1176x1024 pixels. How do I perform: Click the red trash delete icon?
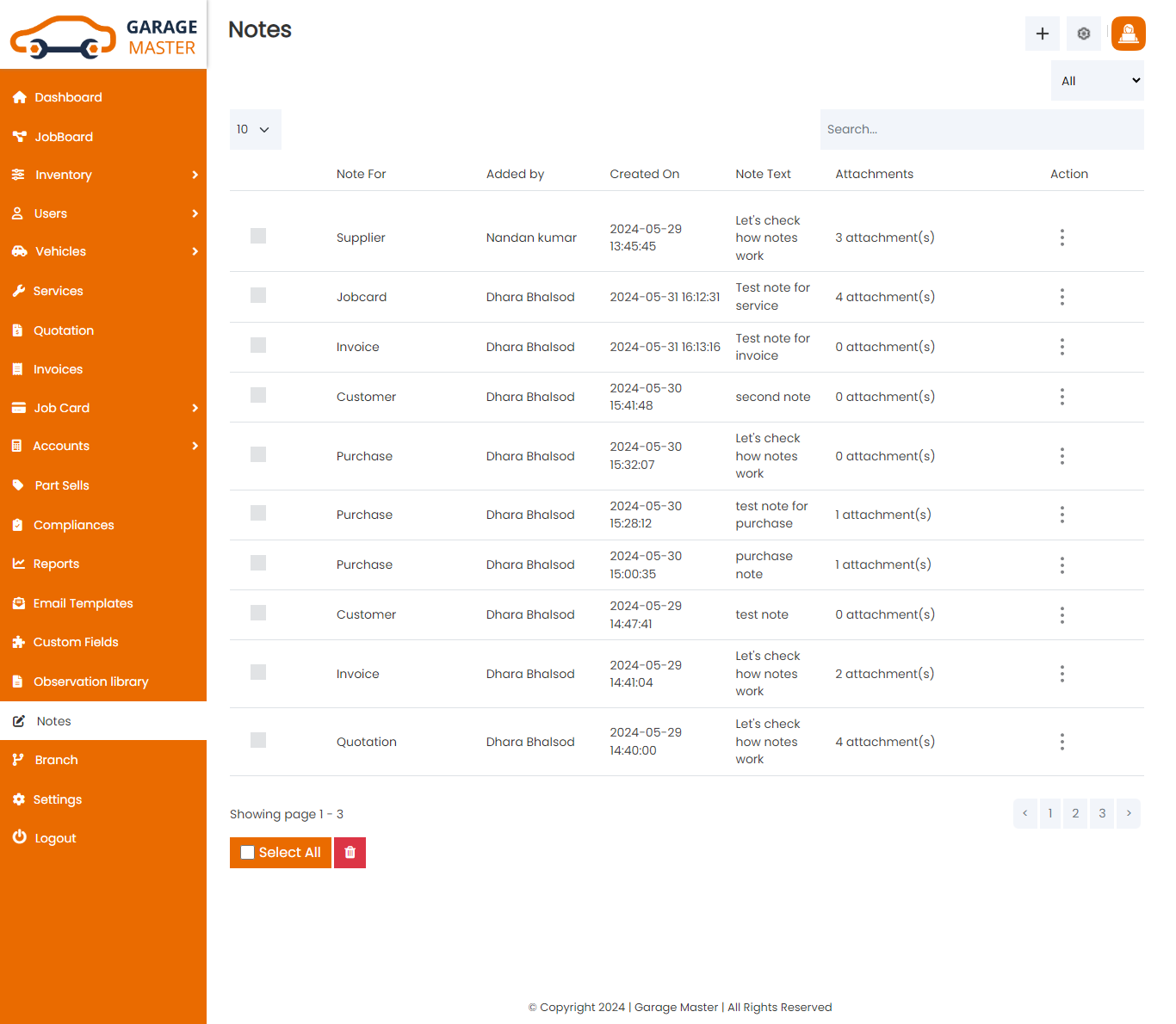tap(350, 853)
